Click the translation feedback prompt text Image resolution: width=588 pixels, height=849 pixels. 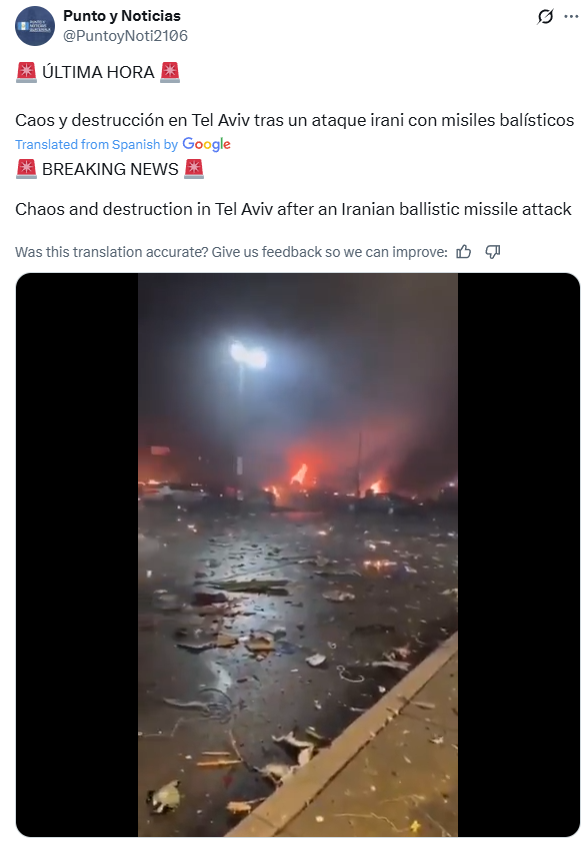(231, 252)
